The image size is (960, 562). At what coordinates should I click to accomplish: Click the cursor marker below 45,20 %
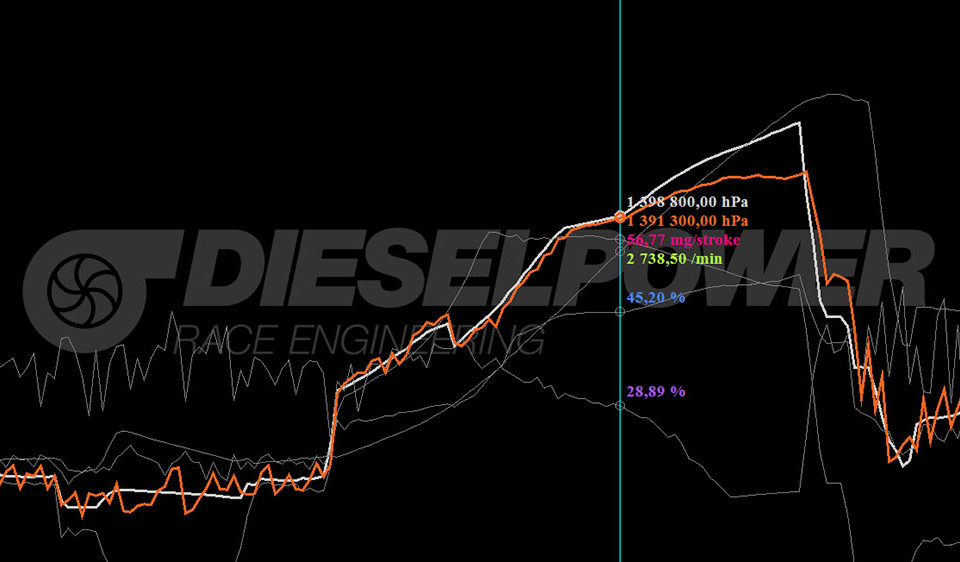click(x=620, y=312)
